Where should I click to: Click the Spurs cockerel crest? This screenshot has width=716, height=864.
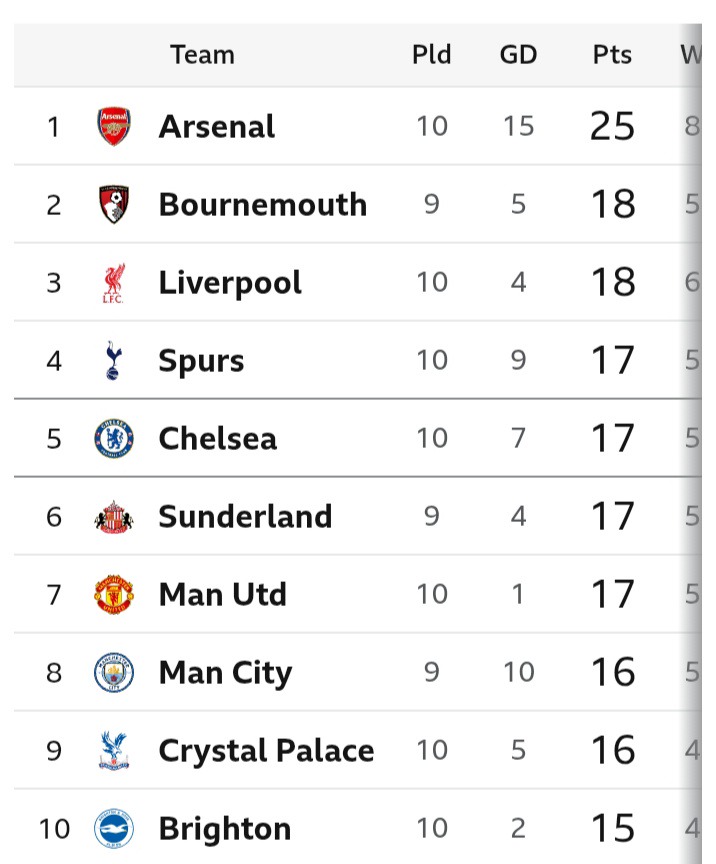pos(114,361)
